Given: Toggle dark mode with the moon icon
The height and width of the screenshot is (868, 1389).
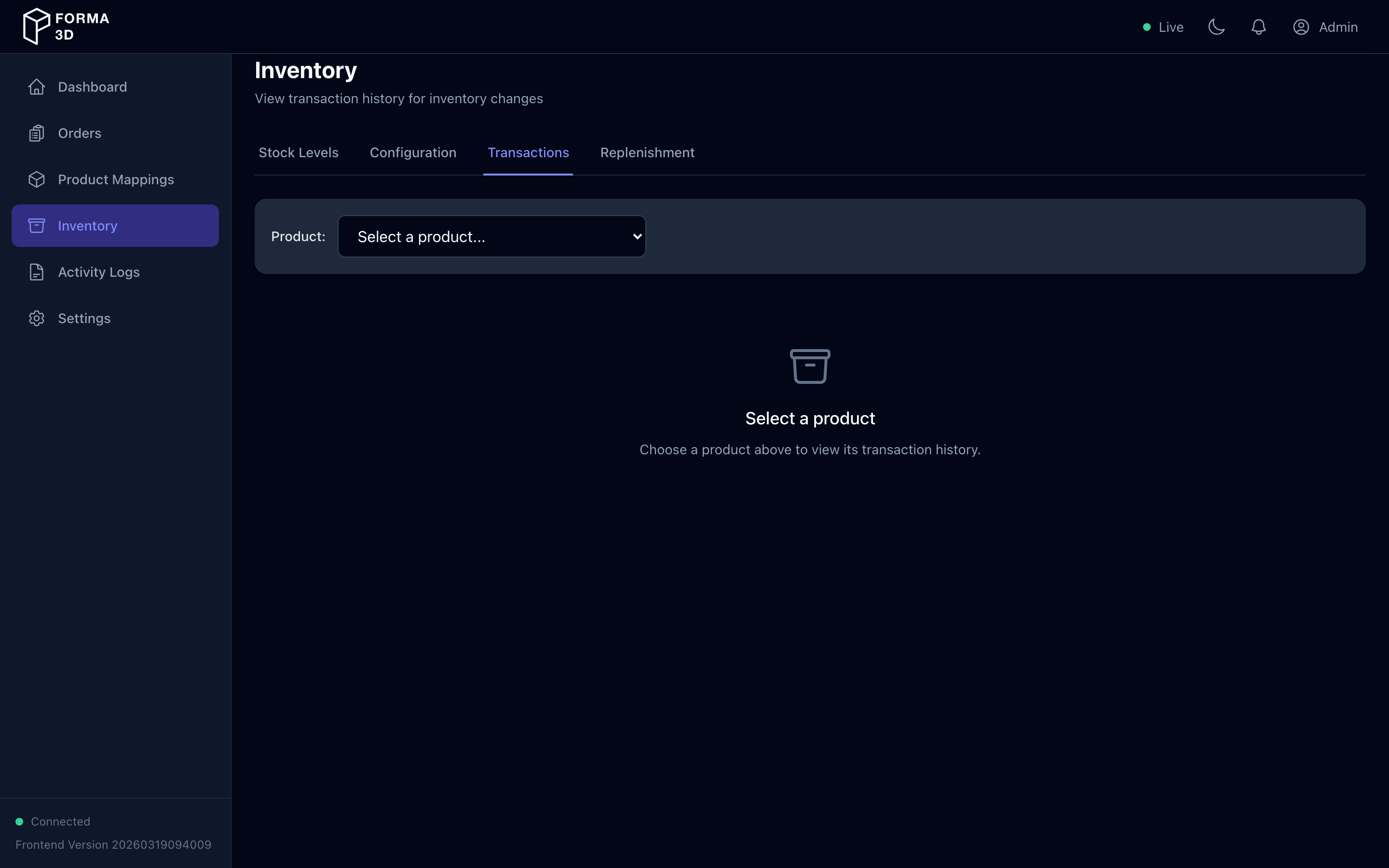Looking at the screenshot, I should [x=1216, y=27].
